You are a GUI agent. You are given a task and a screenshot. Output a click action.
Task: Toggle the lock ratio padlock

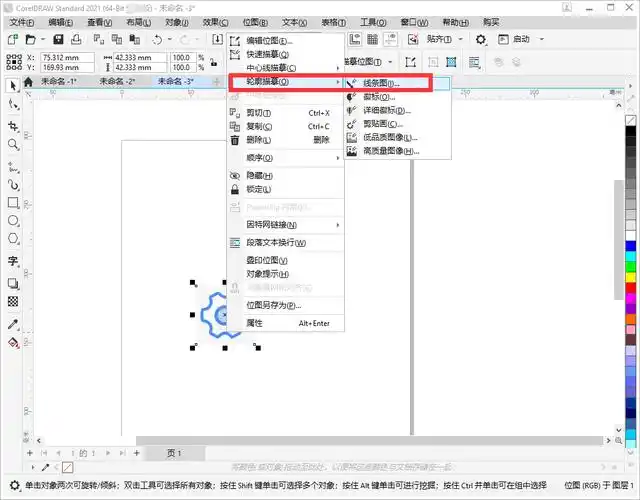click(213, 62)
